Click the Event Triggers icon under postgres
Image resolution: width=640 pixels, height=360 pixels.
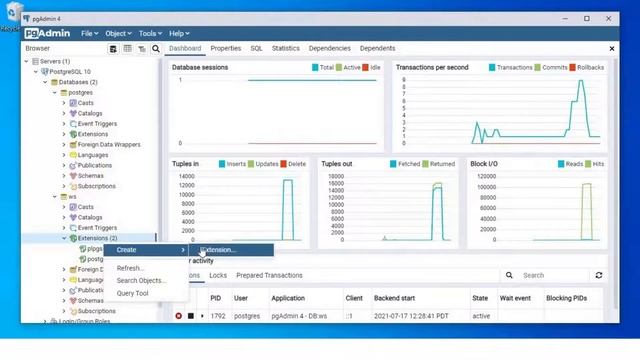(x=73, y=124)
